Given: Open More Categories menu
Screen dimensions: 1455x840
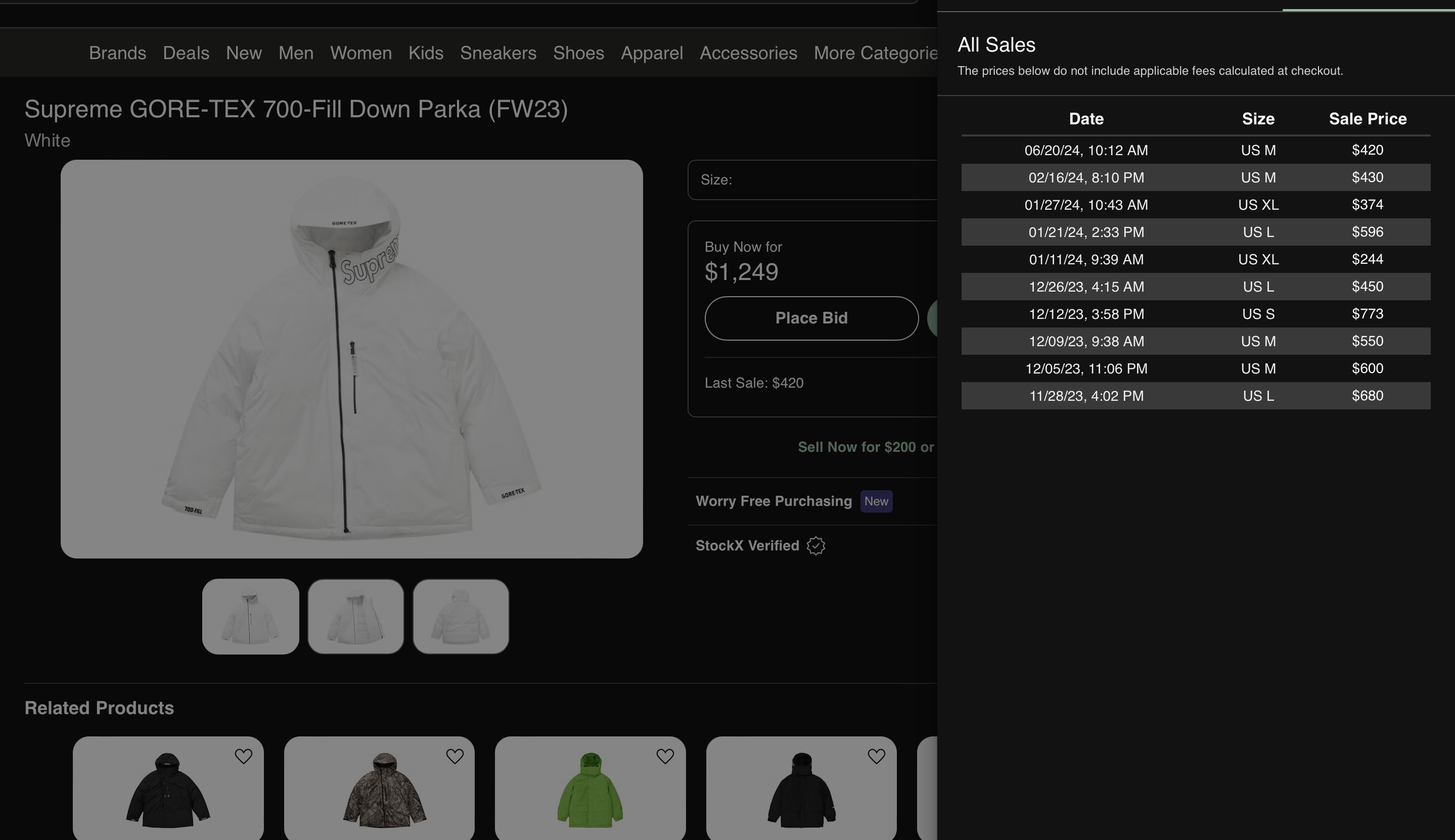Looking at the screenshot, I should [875, 53].
